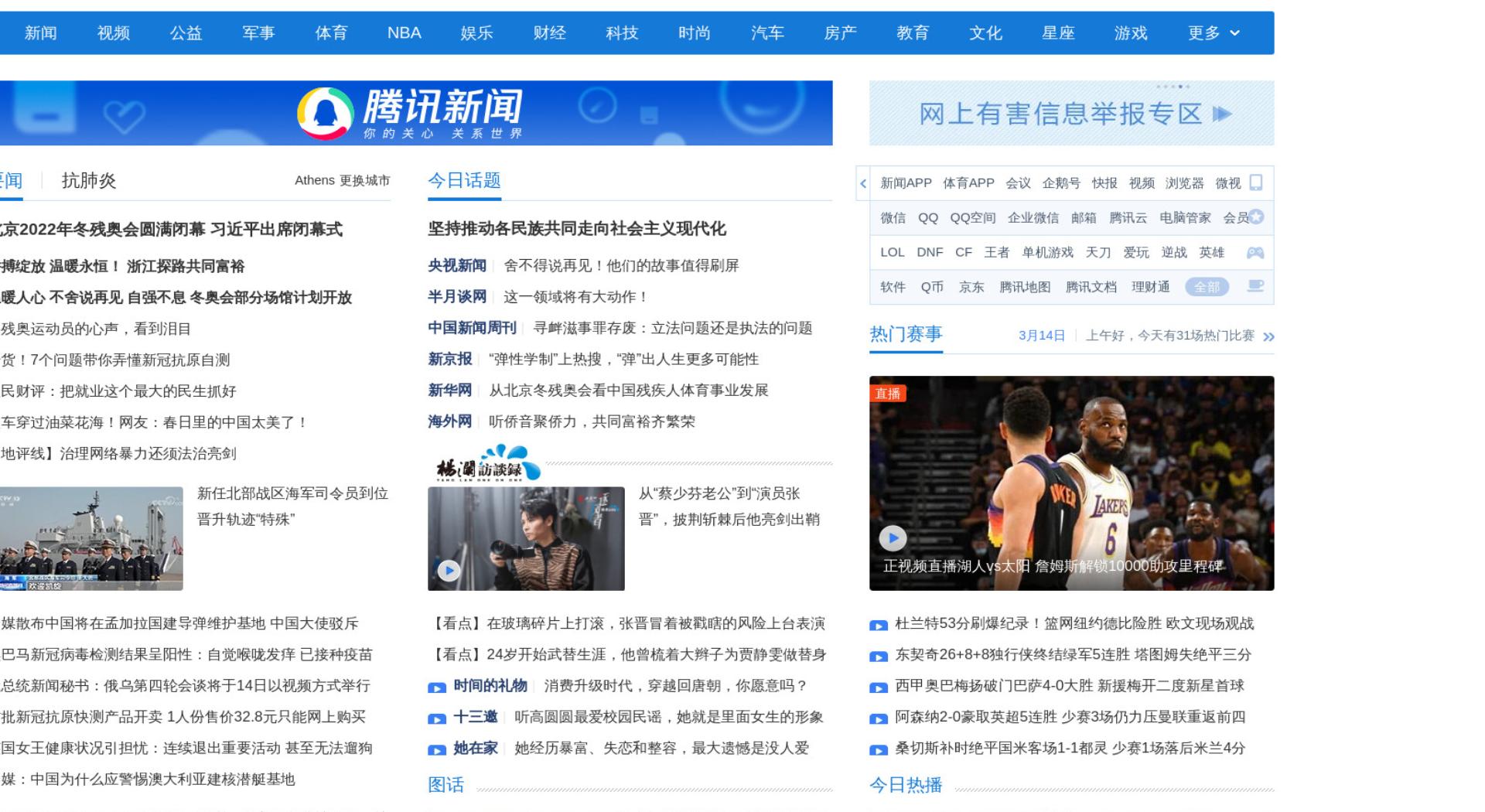Open article about 张晋 in 玻璃碎片上打滚
1485x812 pixels.
[x=627, y=623]
